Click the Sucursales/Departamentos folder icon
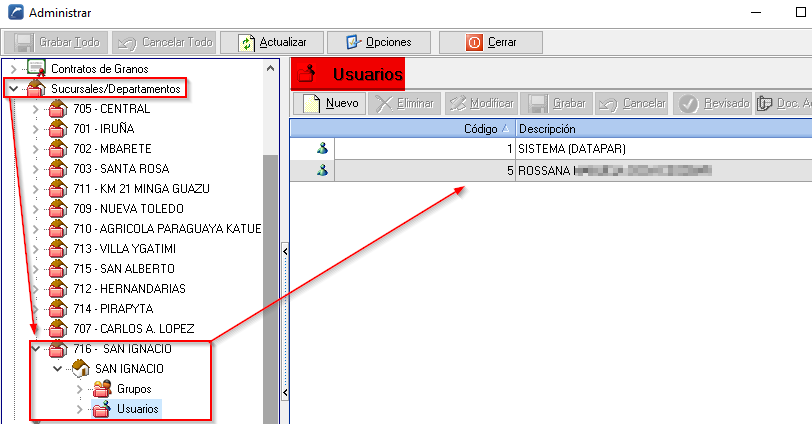The image size is (812, 424). pos(36,89)
